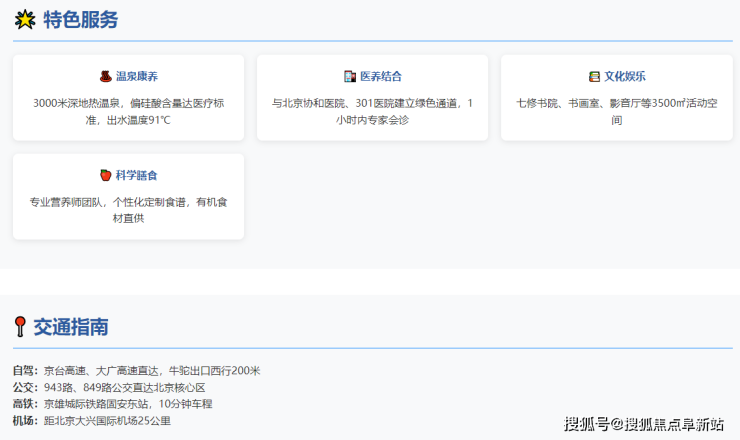Click the 专业营养师团队 description text
This screenshot has height=440, width=740.
(x=128, y=210)
